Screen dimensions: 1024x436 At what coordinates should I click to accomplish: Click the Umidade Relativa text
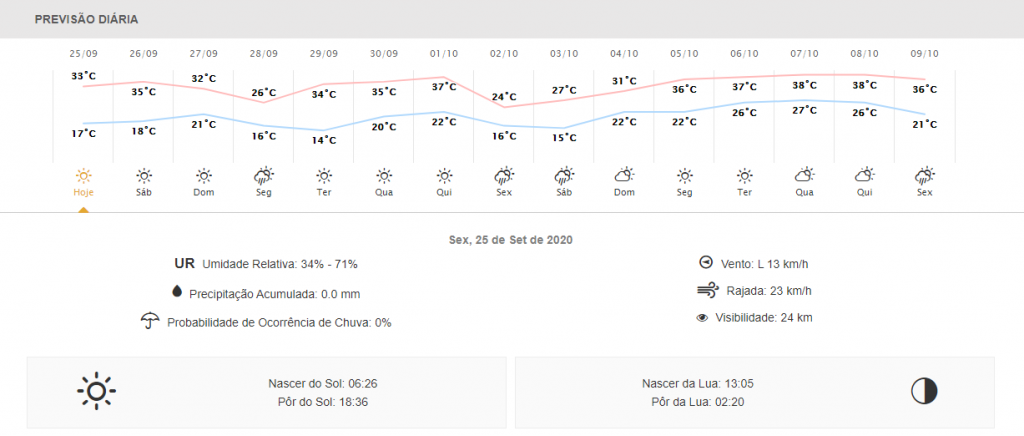[280, 264]
